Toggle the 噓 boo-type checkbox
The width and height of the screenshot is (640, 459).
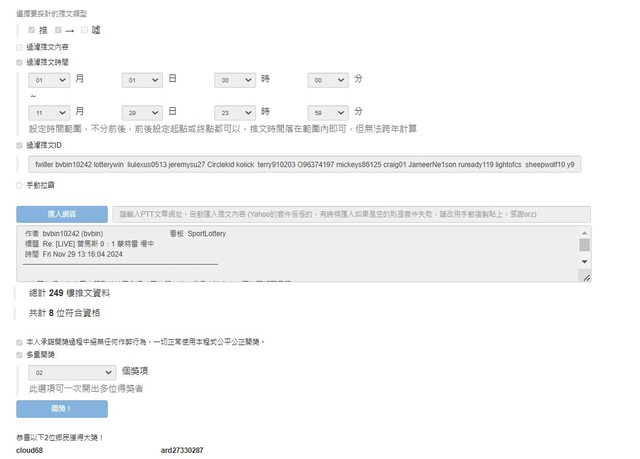(85, 30)
